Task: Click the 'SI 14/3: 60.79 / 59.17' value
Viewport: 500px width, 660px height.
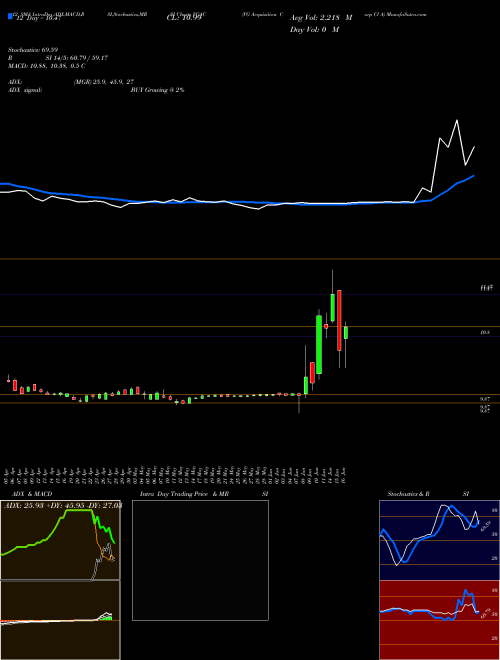Action: point(77,58)
